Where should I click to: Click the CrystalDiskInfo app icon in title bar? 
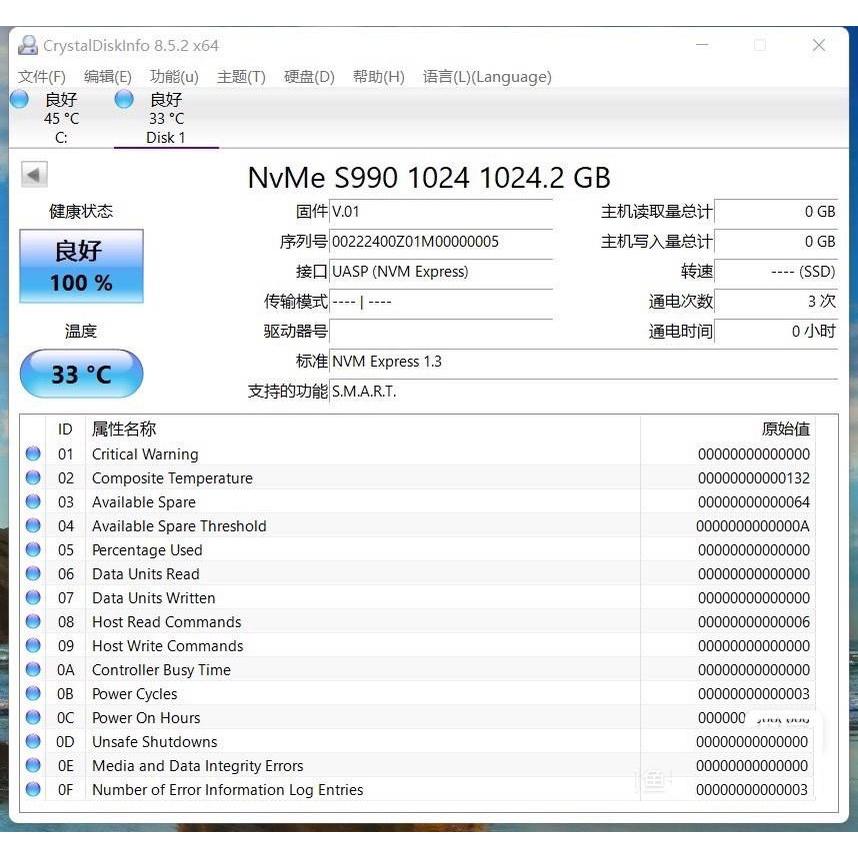point(28,45)
